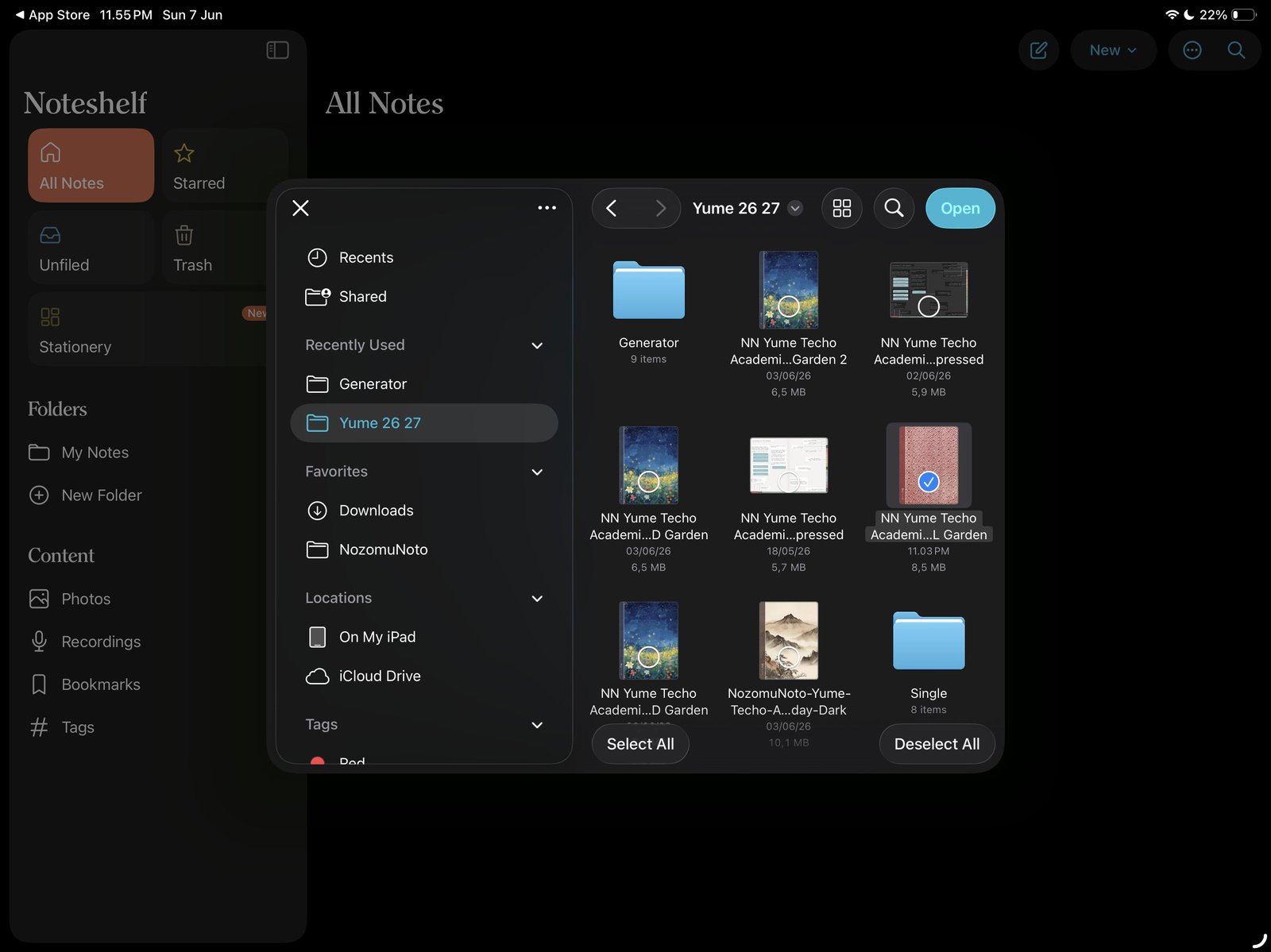Screen dimensions: 1271x952
Task: Open the Noteshelf more options circle icon
Action: pos(1192,50)
